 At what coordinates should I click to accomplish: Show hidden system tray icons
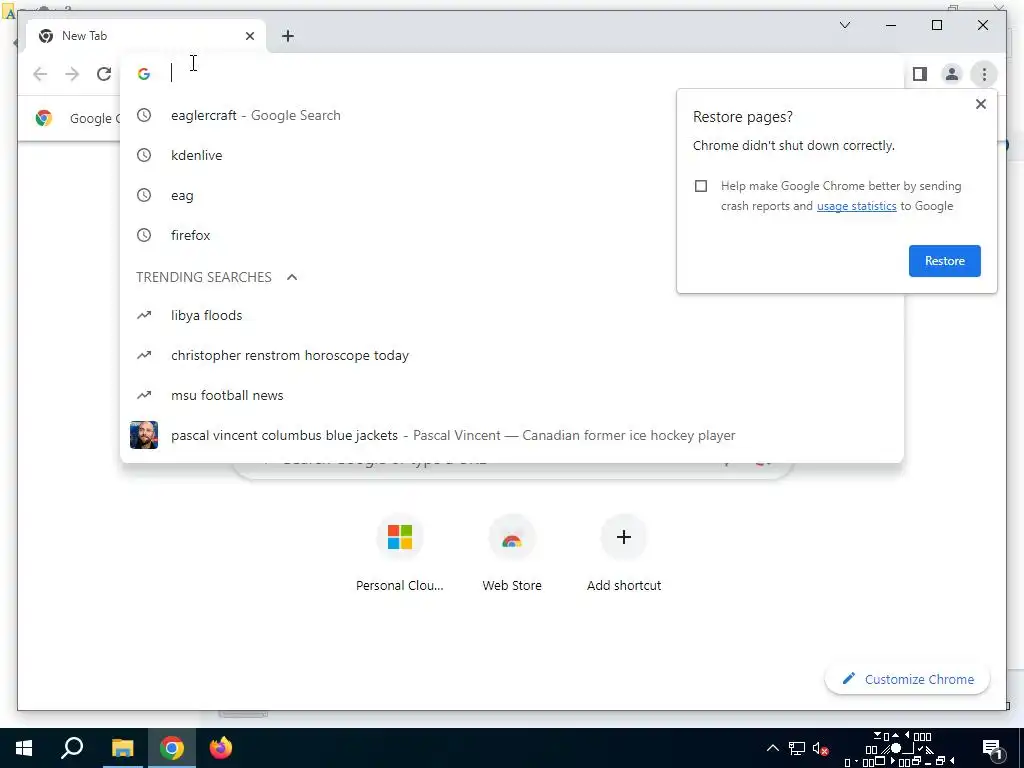point(773,748)
